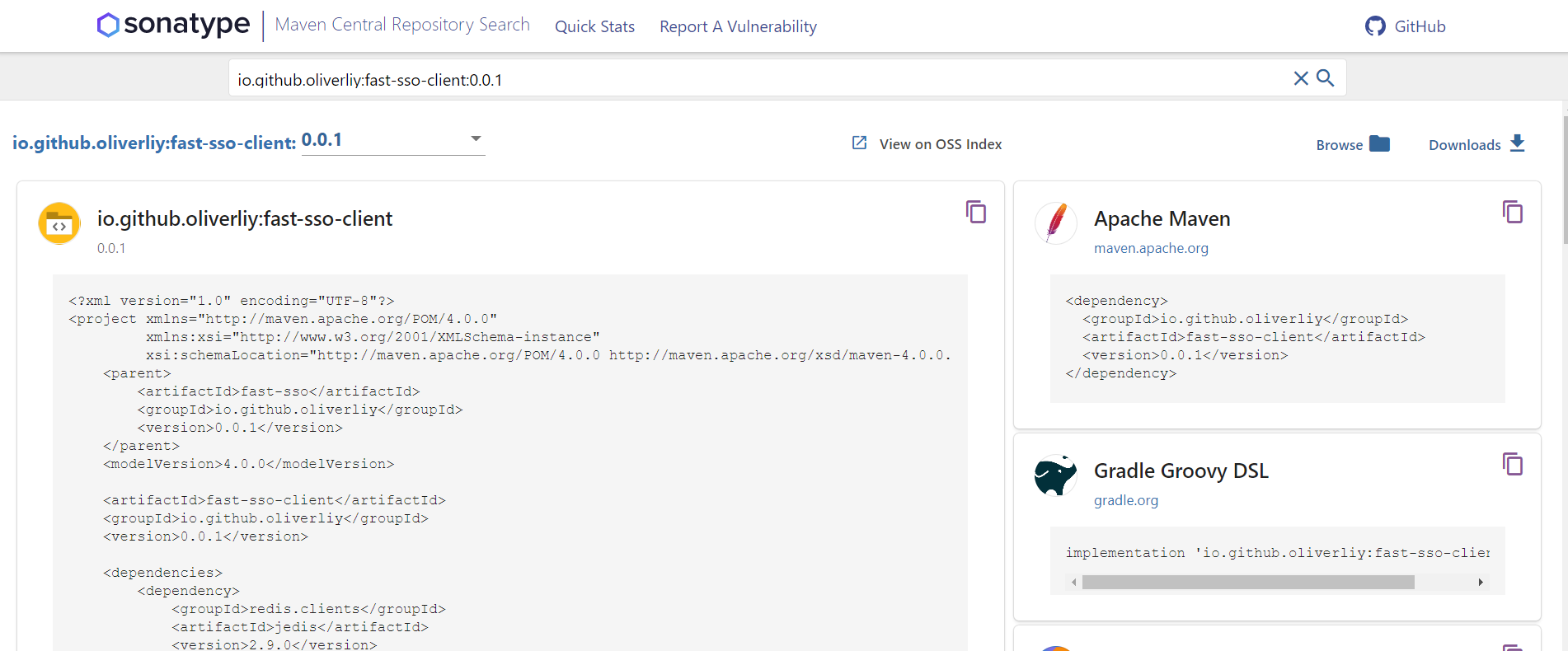Open the Quick Stats page
The height and width of the screenshot is (651, 1568).
coord(594,26)
